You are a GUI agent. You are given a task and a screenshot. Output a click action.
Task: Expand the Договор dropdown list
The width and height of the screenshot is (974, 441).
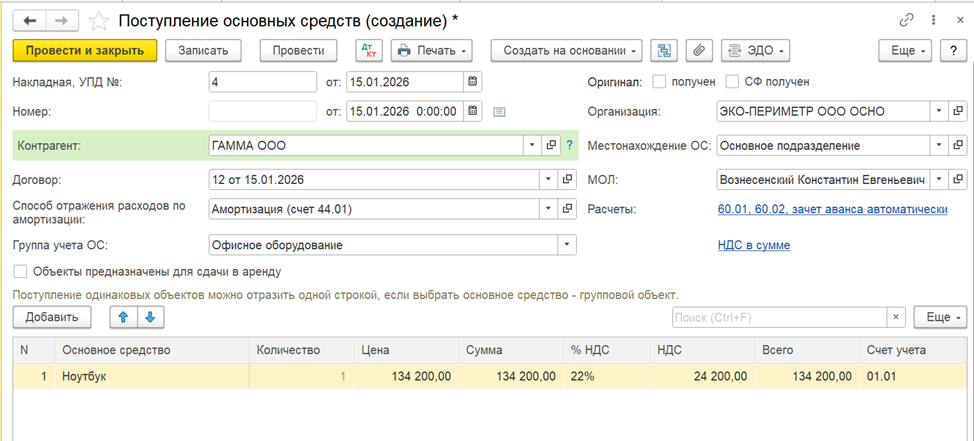(548, 180)
